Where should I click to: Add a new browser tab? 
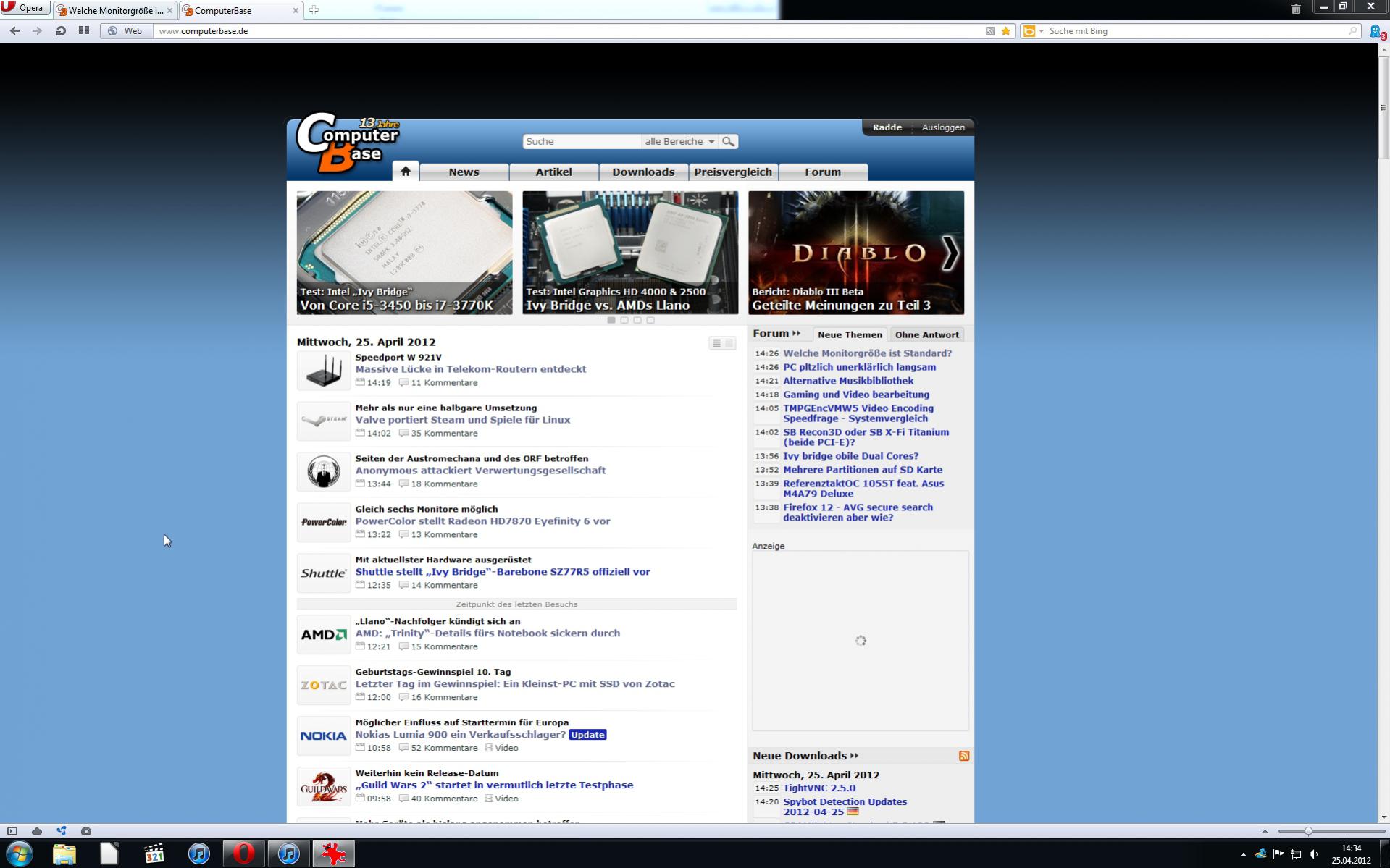point(314,10)
